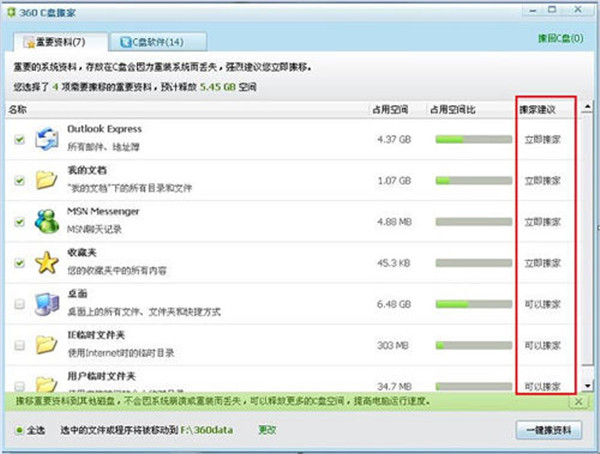Collapse the green tip bar with chevron
The image size is (600, 454).
(578, 400)
